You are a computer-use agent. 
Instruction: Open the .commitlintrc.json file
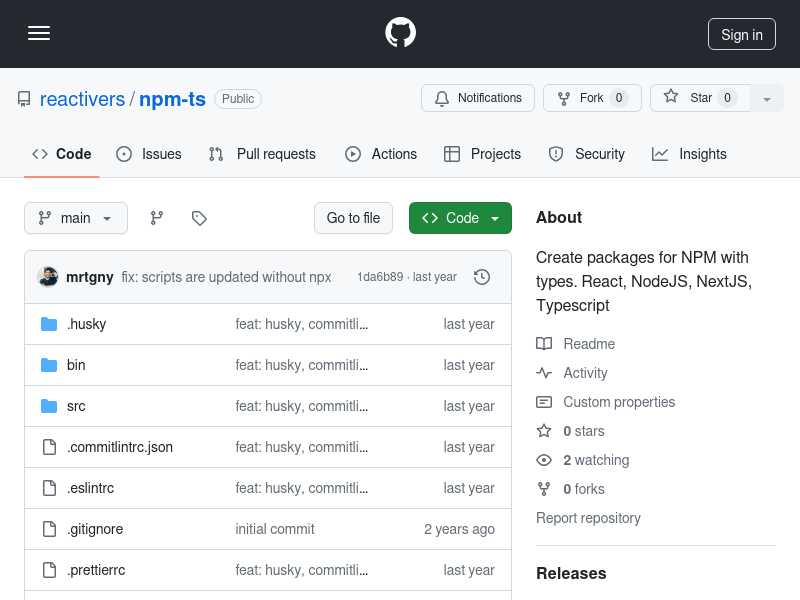tap(120, 447)
